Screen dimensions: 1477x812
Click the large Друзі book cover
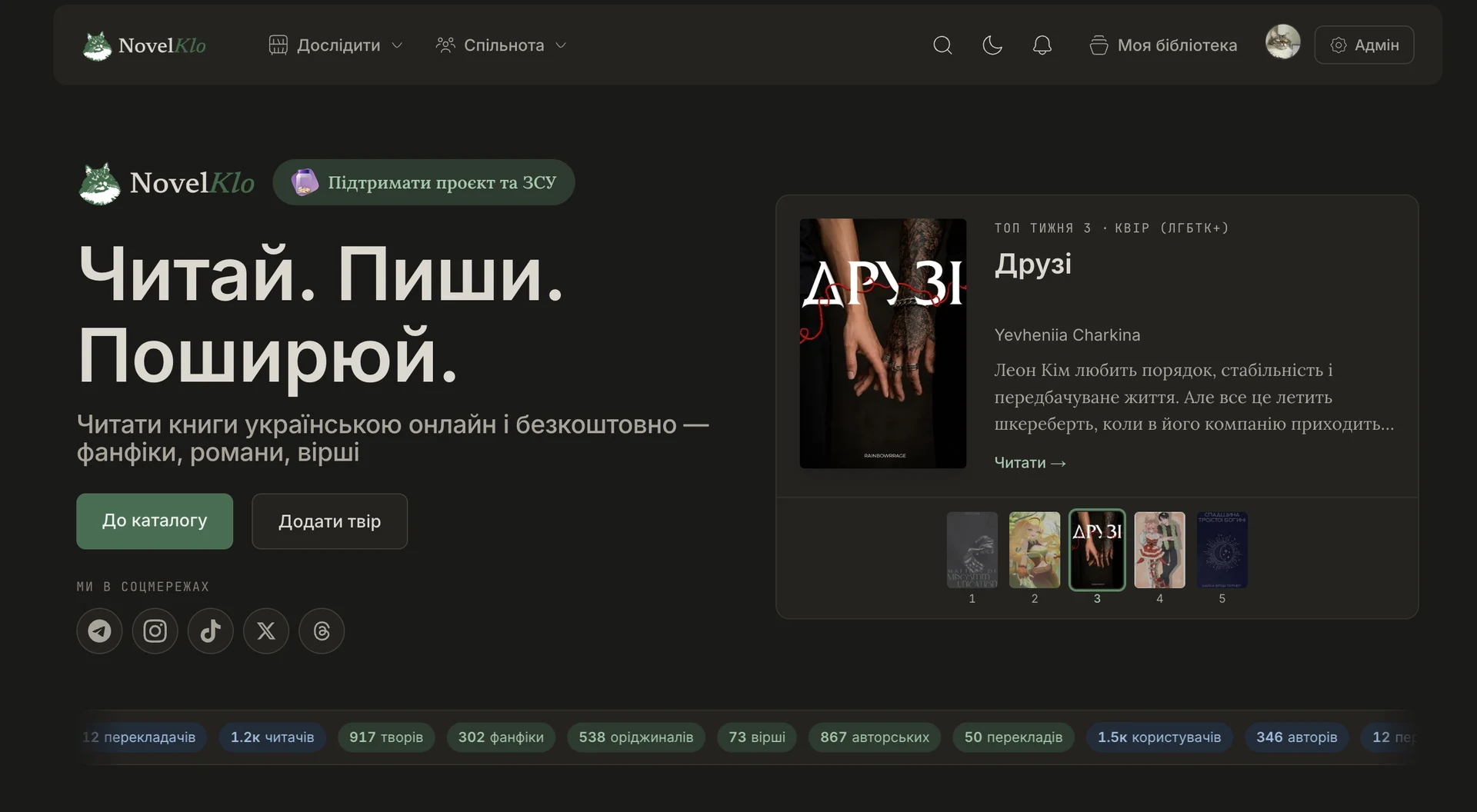pos(883,344)
